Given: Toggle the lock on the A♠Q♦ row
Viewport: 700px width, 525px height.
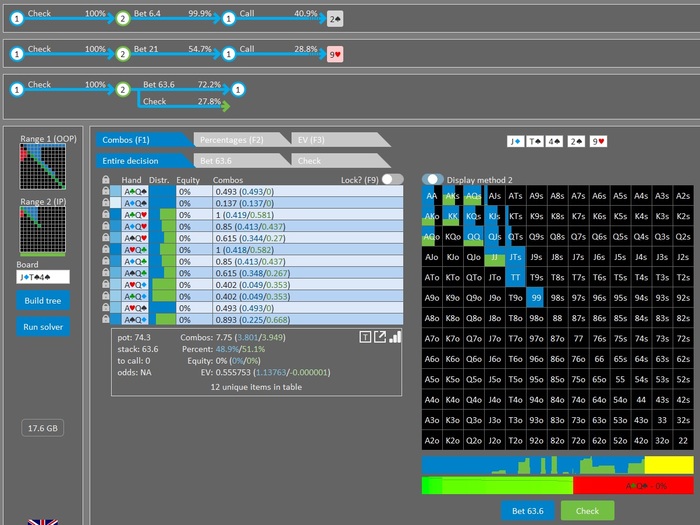Looking at the screenshot, I should [x=106, y=319].
